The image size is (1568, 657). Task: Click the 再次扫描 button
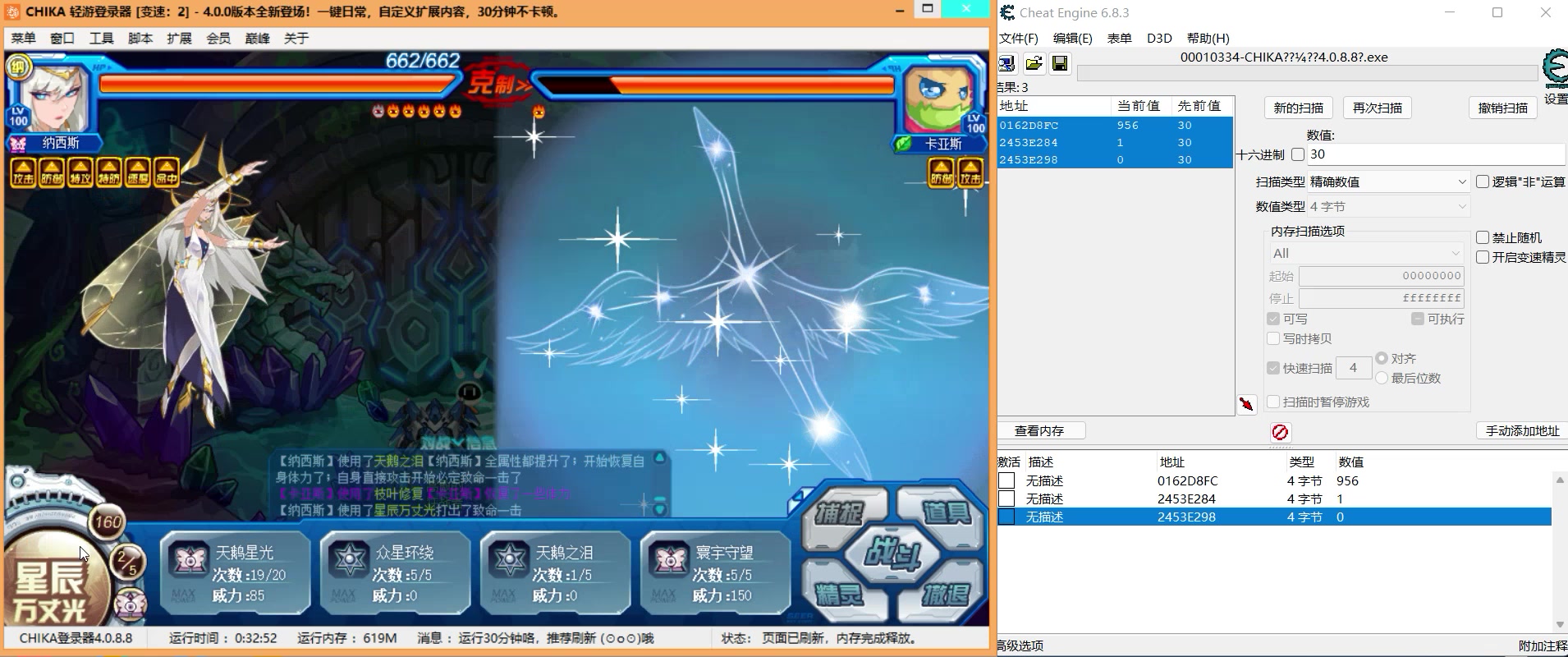coord(1377,108)
